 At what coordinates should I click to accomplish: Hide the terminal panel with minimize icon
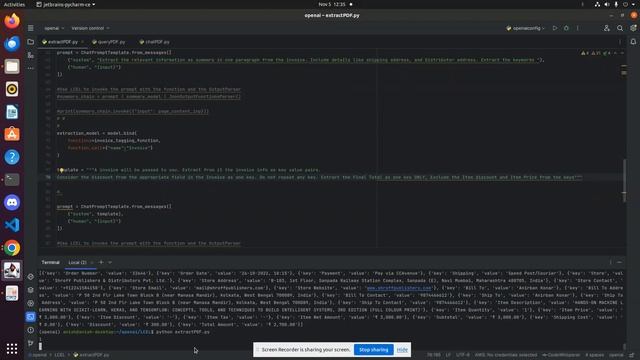pyautogui.click(x=620, y=262)
